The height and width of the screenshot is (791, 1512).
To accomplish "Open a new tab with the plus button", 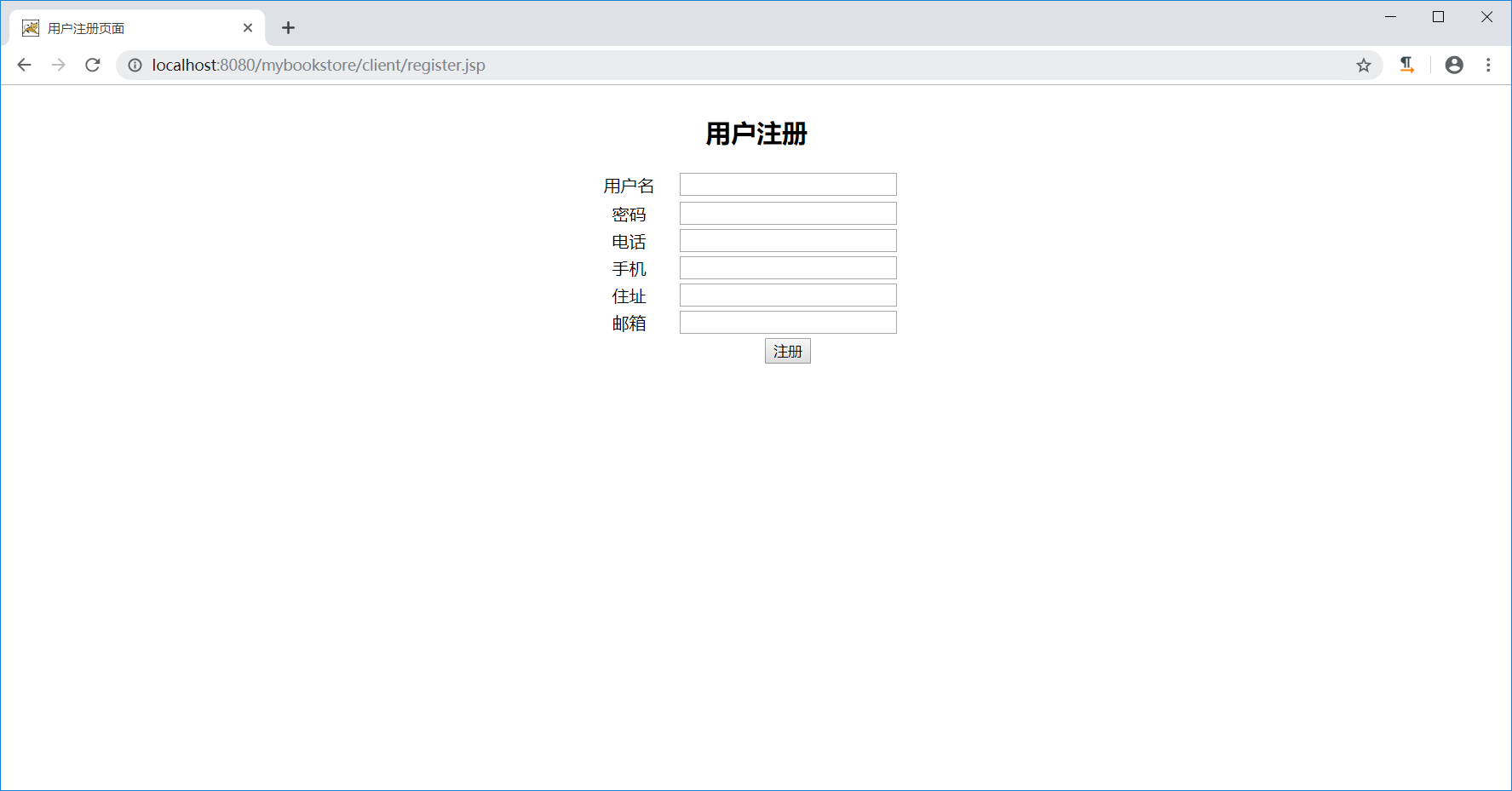I will tap(289, 28).
